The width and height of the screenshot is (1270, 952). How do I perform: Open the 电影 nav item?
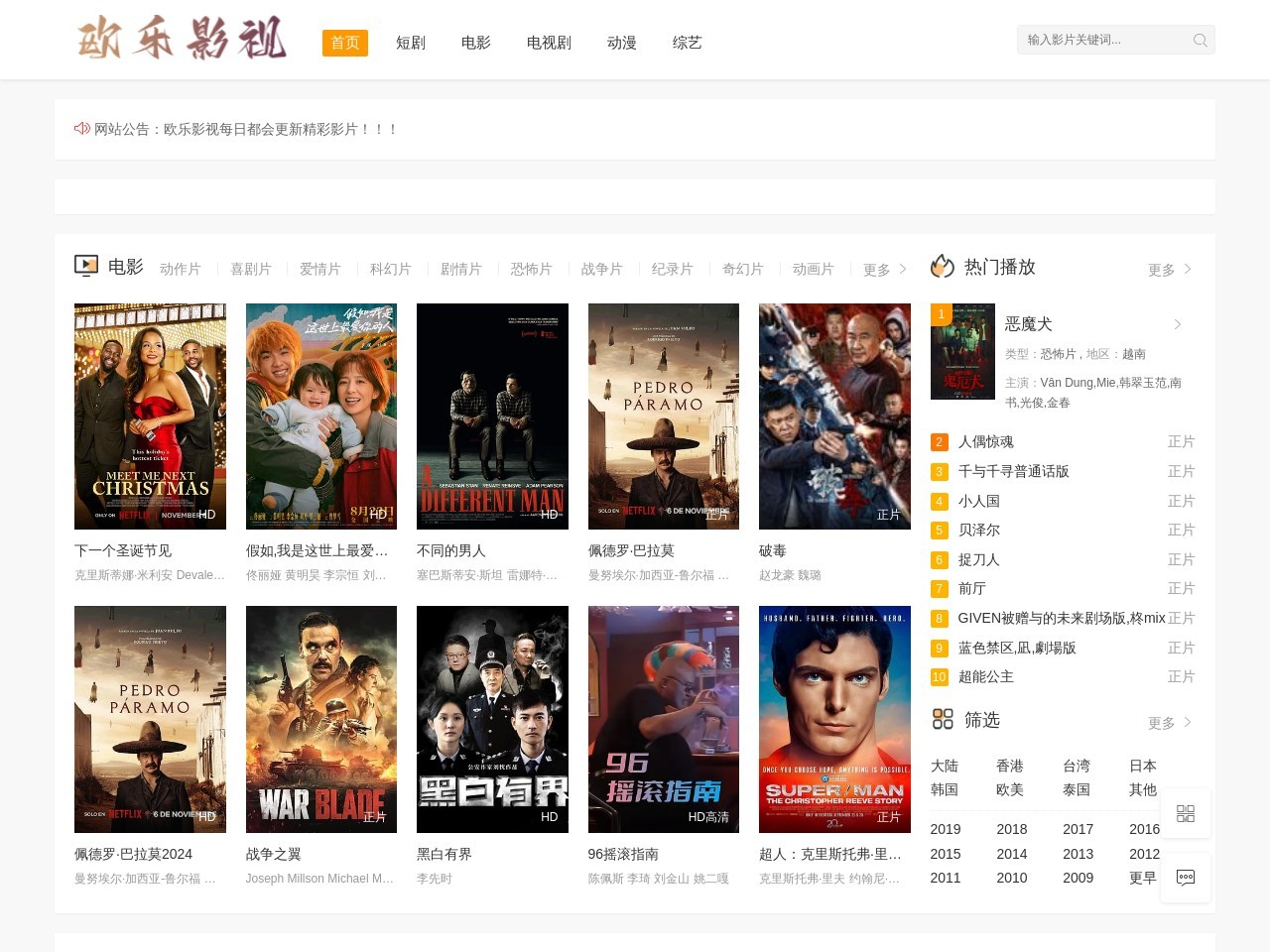point(476,43)
